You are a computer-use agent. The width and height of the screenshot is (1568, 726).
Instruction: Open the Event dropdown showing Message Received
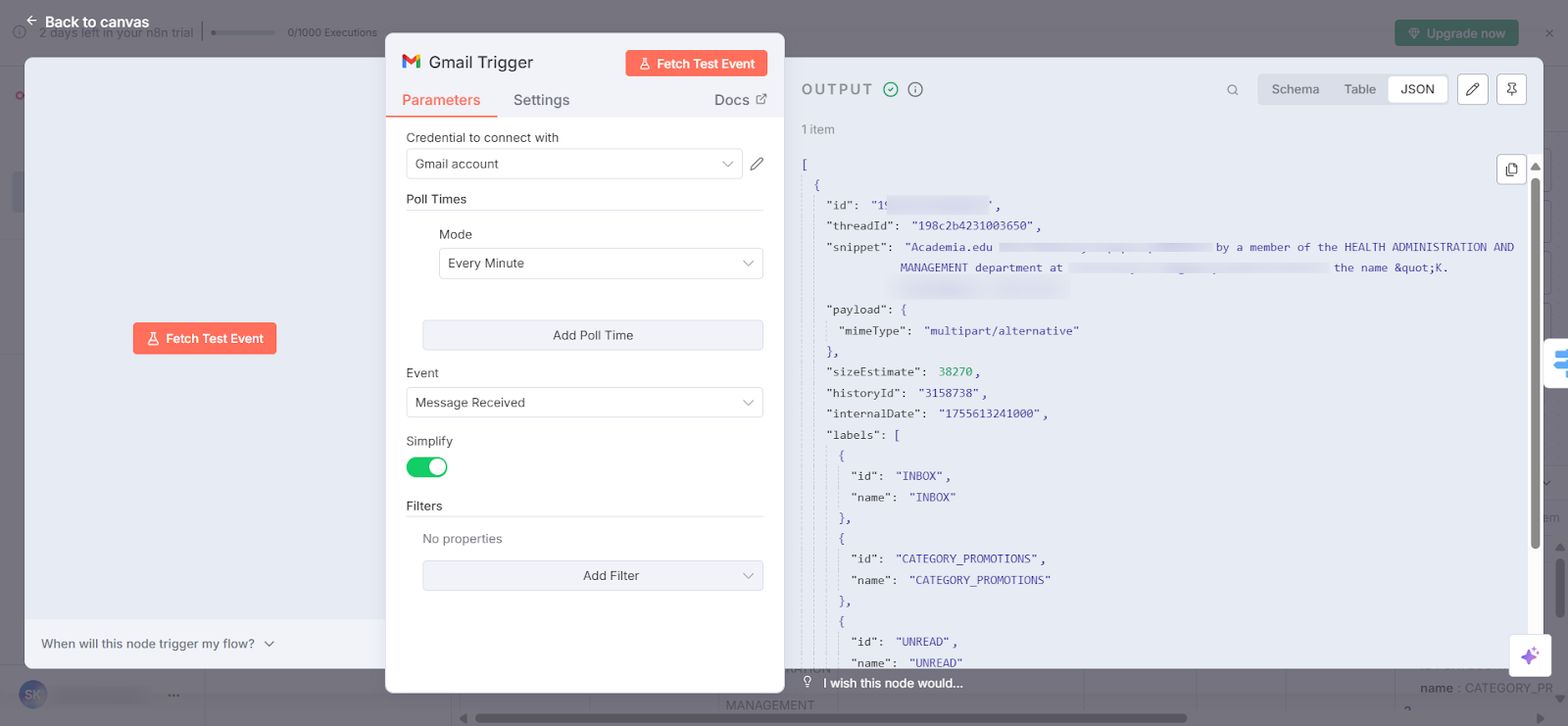(x=584, y=403)
